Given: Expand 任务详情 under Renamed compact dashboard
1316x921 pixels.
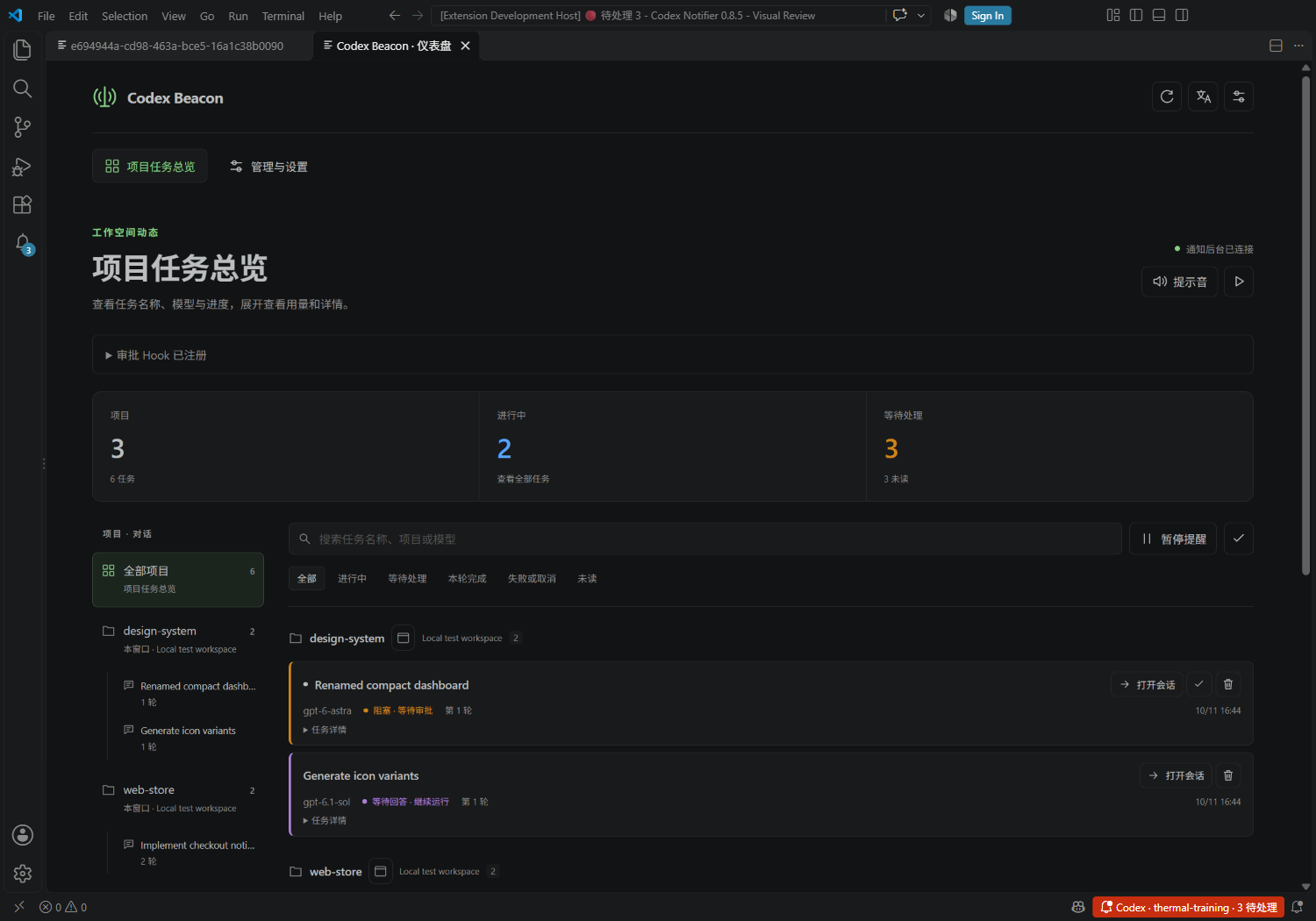Looking at the screenshot, I should 325,730.
